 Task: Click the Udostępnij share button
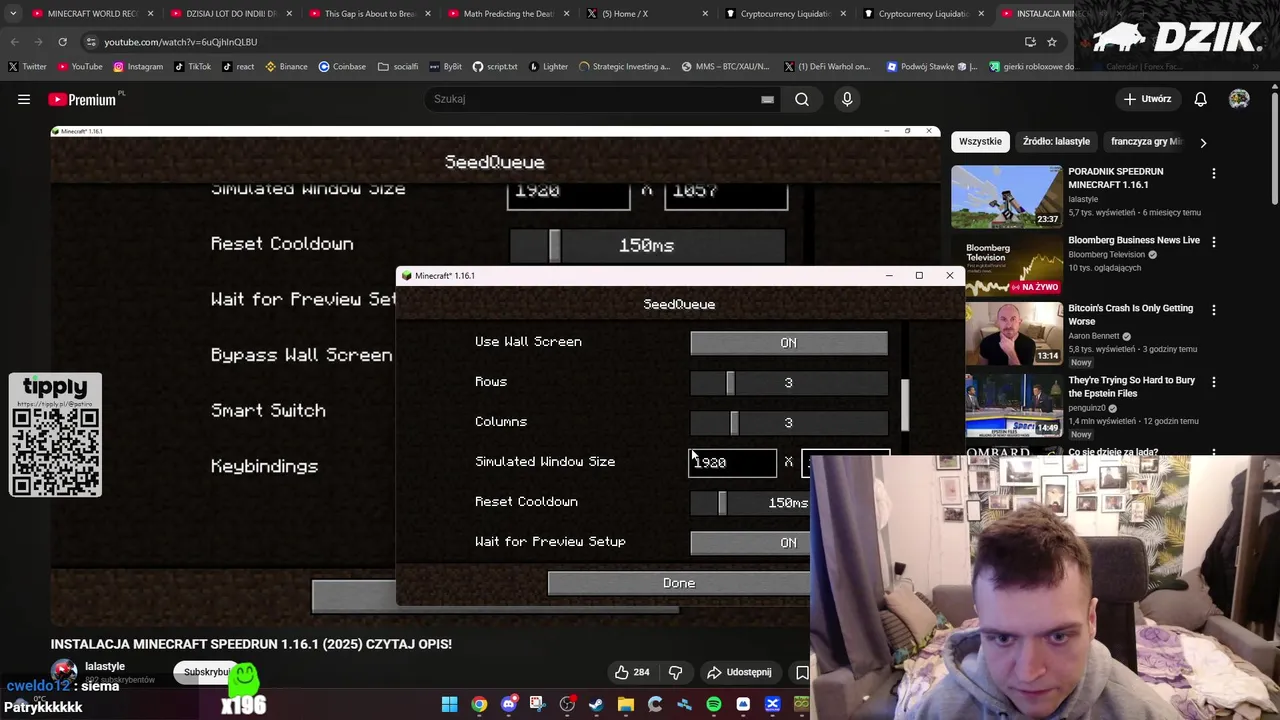click(739, 672)
